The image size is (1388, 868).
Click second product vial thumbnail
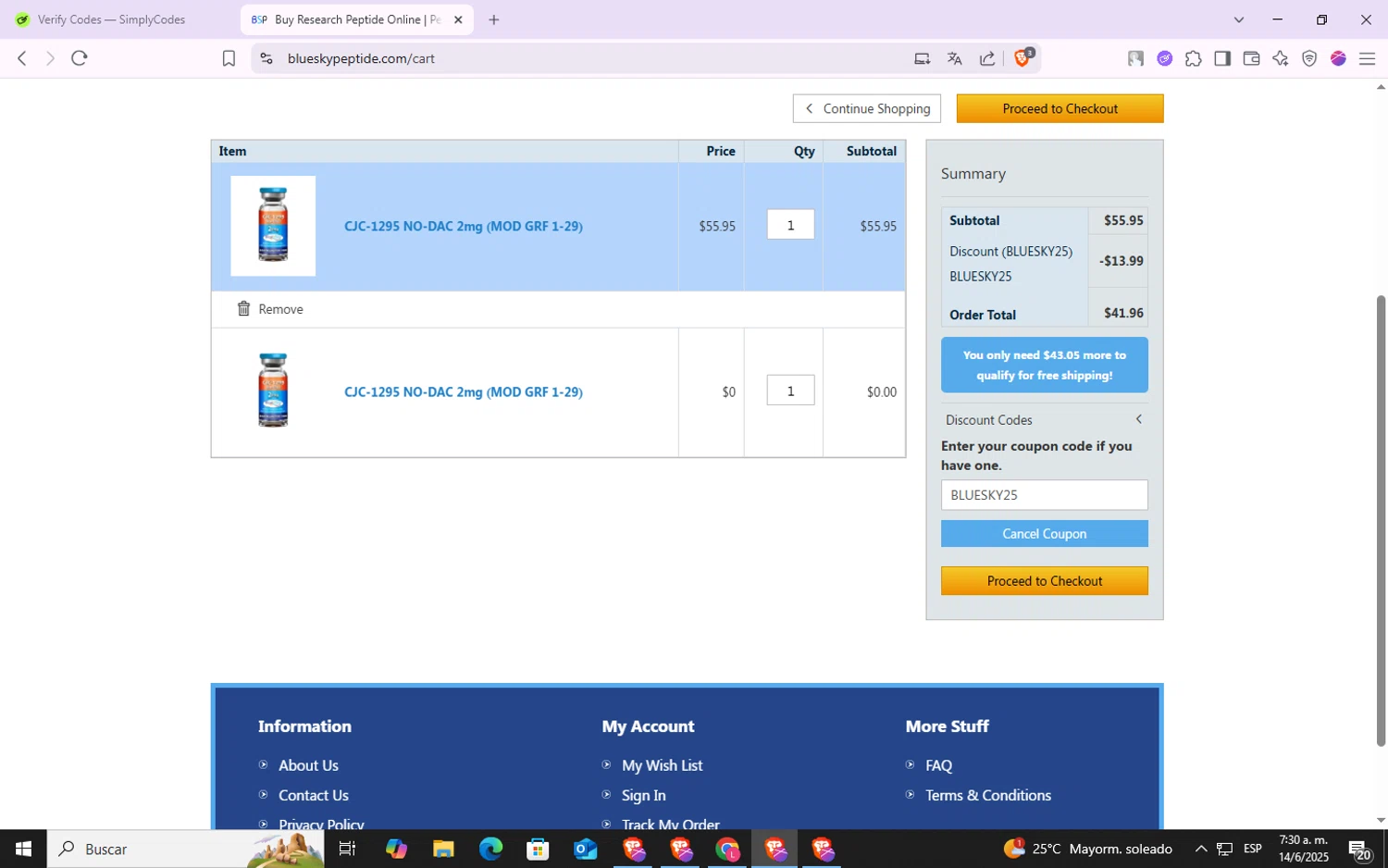click(x=273, y=391)
